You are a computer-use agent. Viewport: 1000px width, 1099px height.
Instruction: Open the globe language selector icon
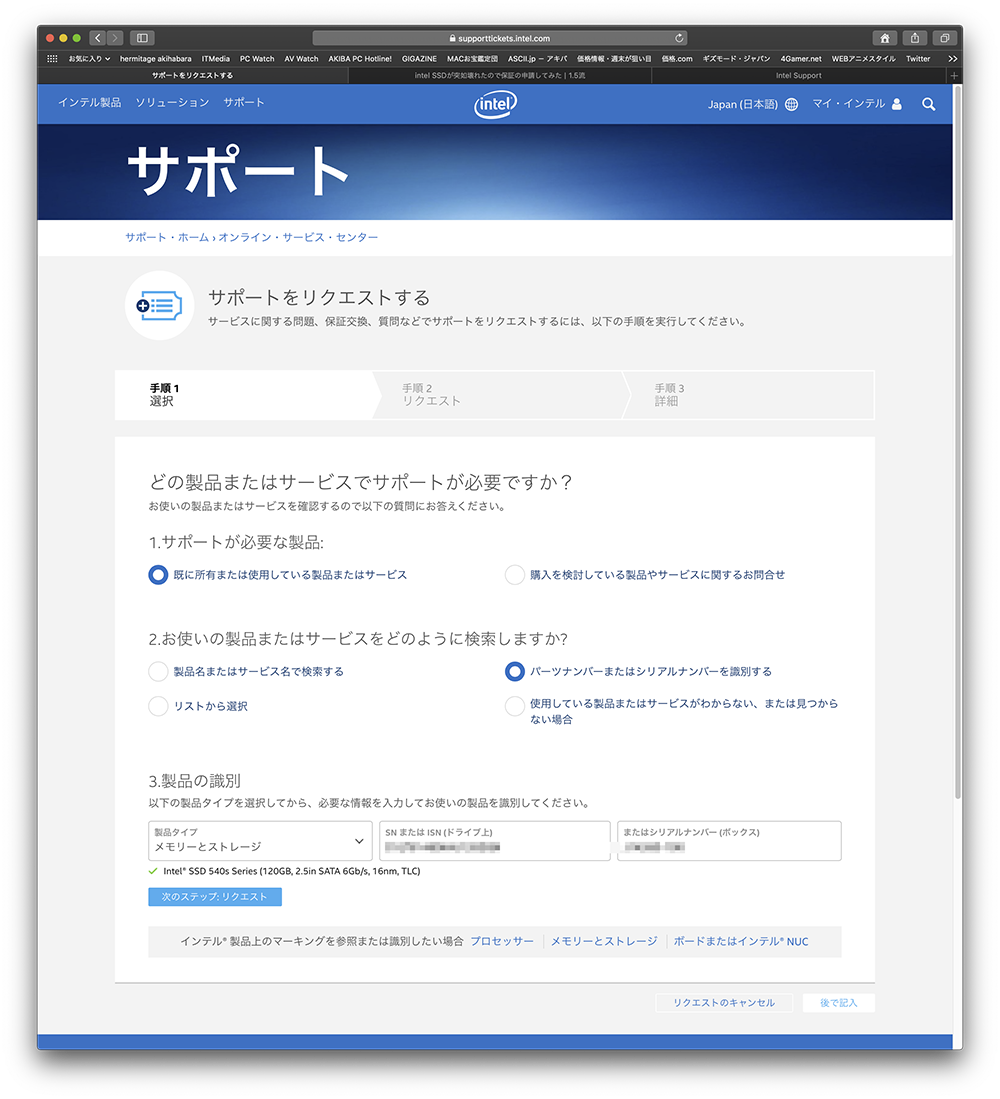point(791,104)
